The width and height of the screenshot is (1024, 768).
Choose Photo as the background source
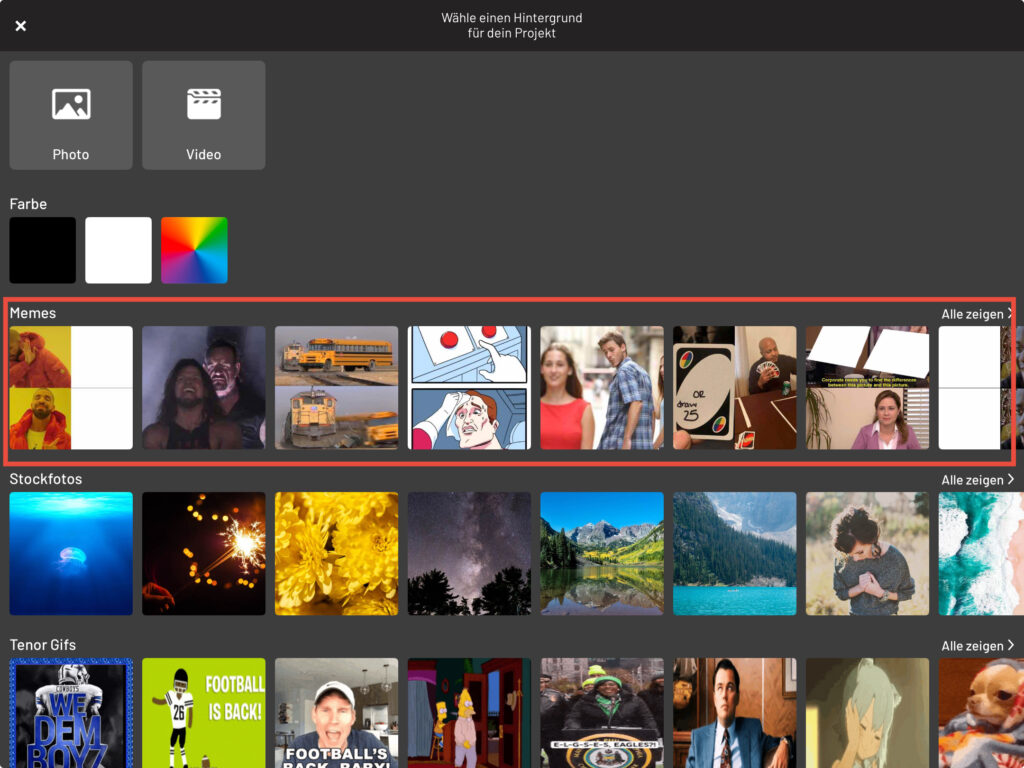pos(71,115)
